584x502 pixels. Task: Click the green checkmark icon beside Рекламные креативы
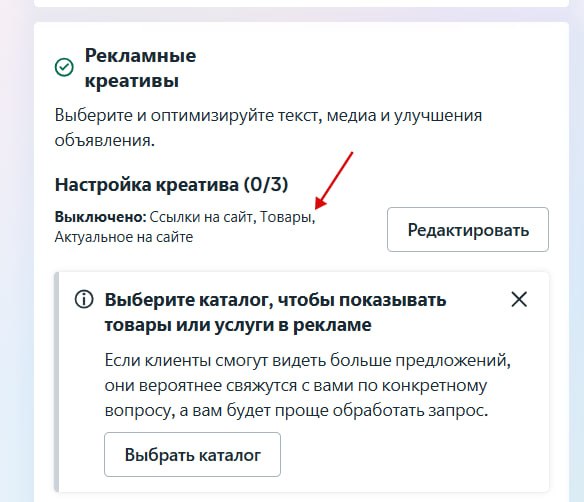coord(64,67)
